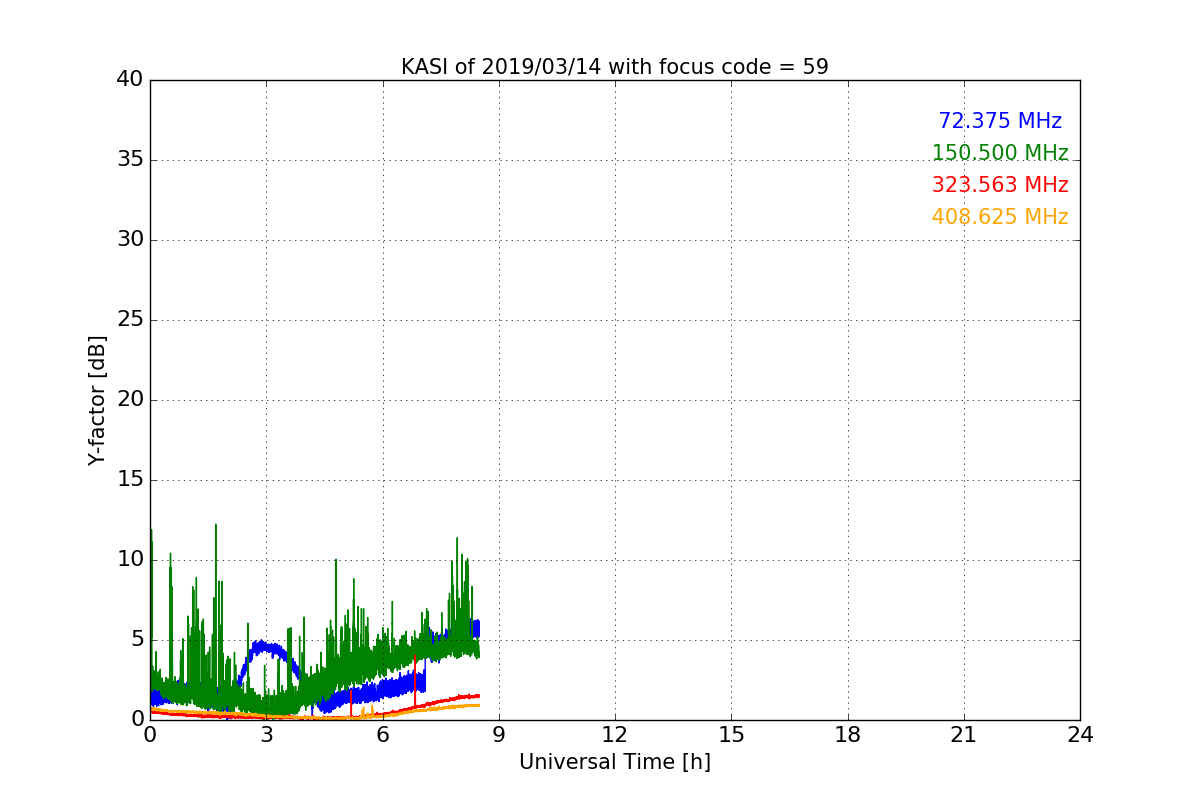Image resolution: width=1200 pixels, height=800 pixels.
Task: Click the 'Y-factor [dB]' axis label
Action: [97, 400]
